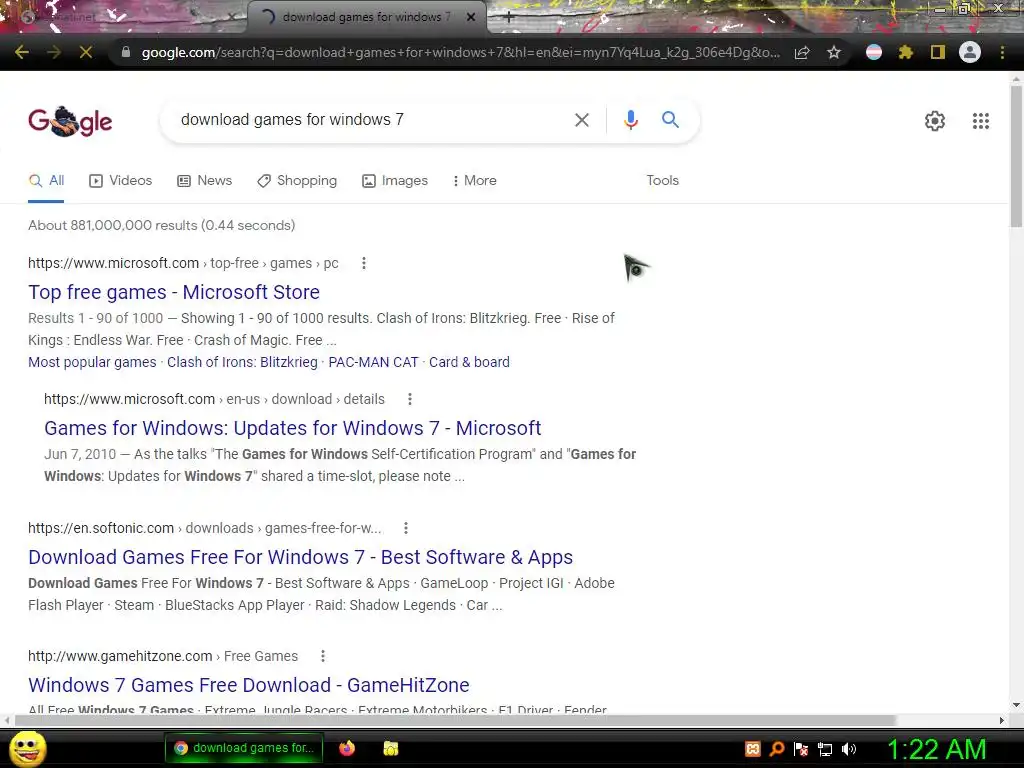Open Download Games Free For Windows 7 result
1024x768 pixels.
(300, 557)
